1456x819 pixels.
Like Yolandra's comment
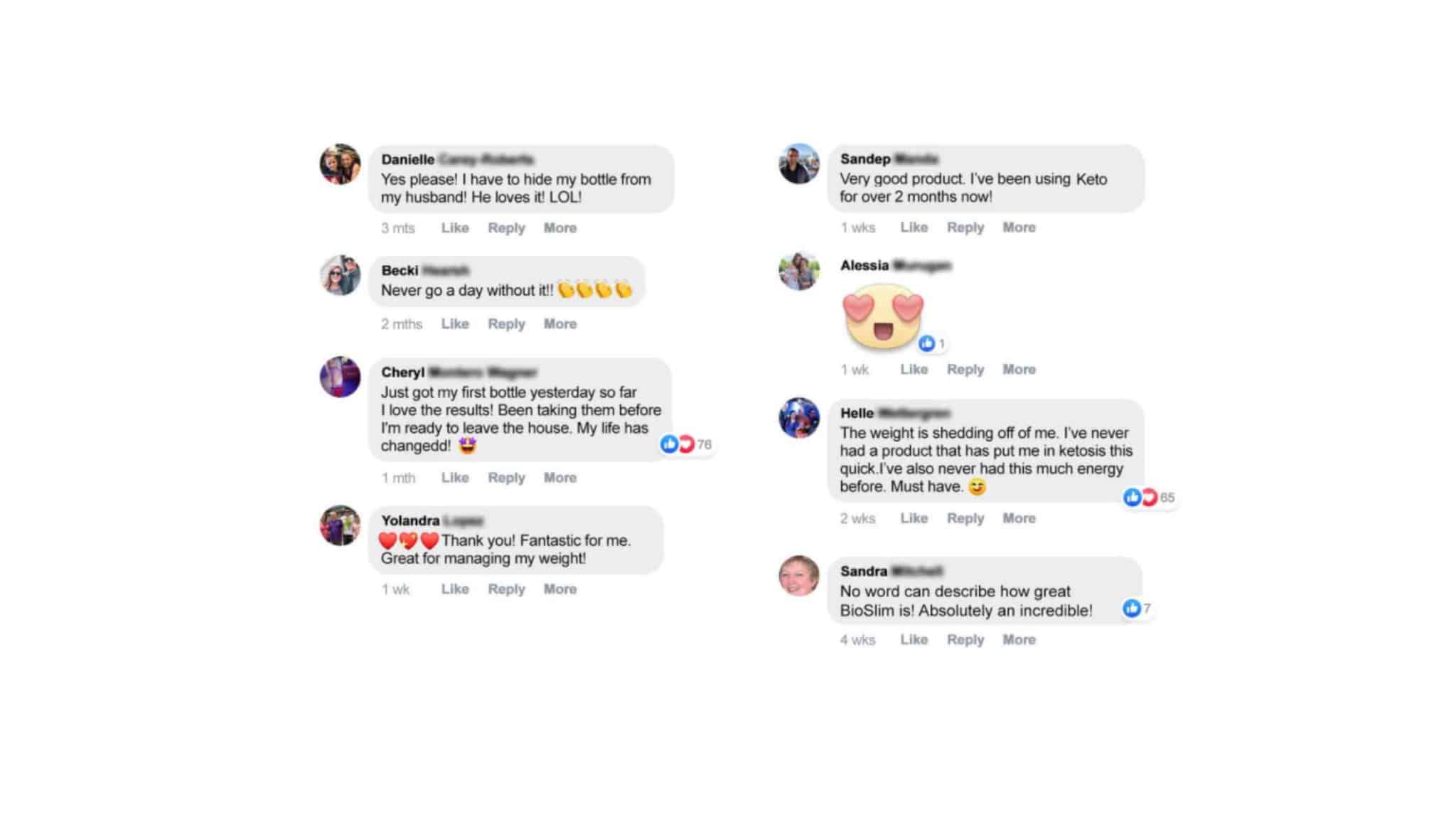click(455, 589)
